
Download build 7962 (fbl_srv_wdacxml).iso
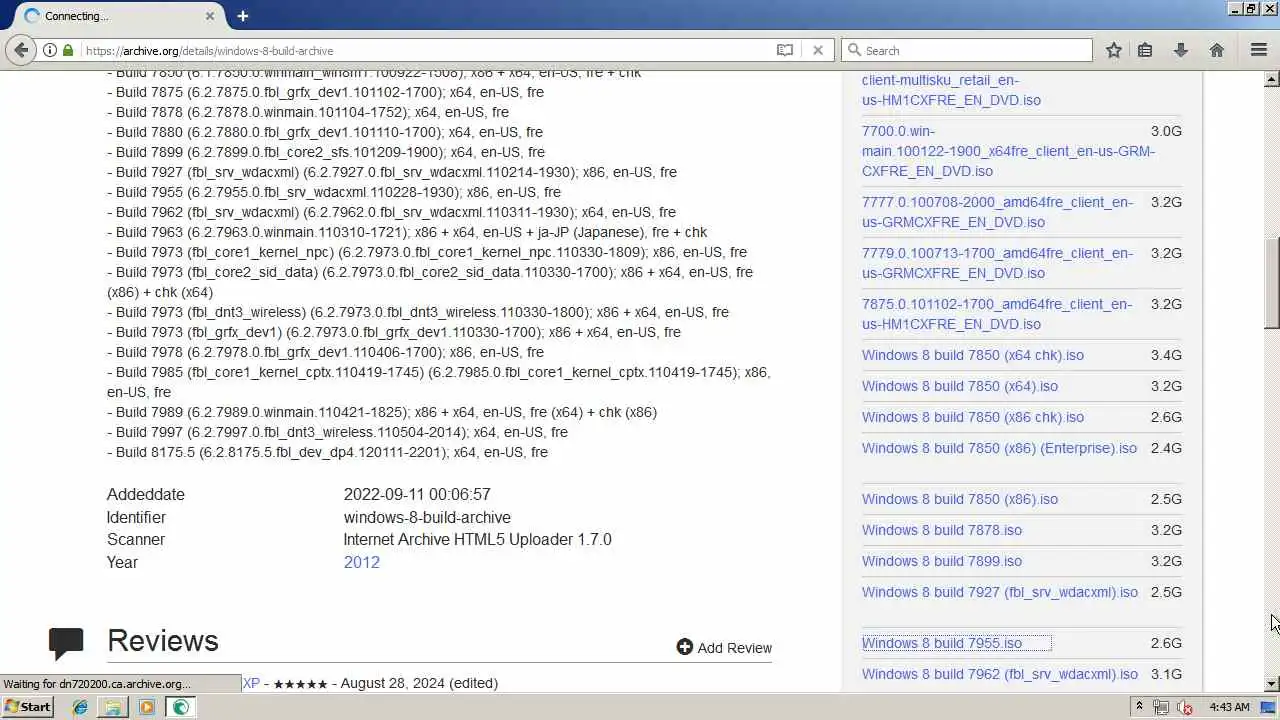tap(1000, 674)
